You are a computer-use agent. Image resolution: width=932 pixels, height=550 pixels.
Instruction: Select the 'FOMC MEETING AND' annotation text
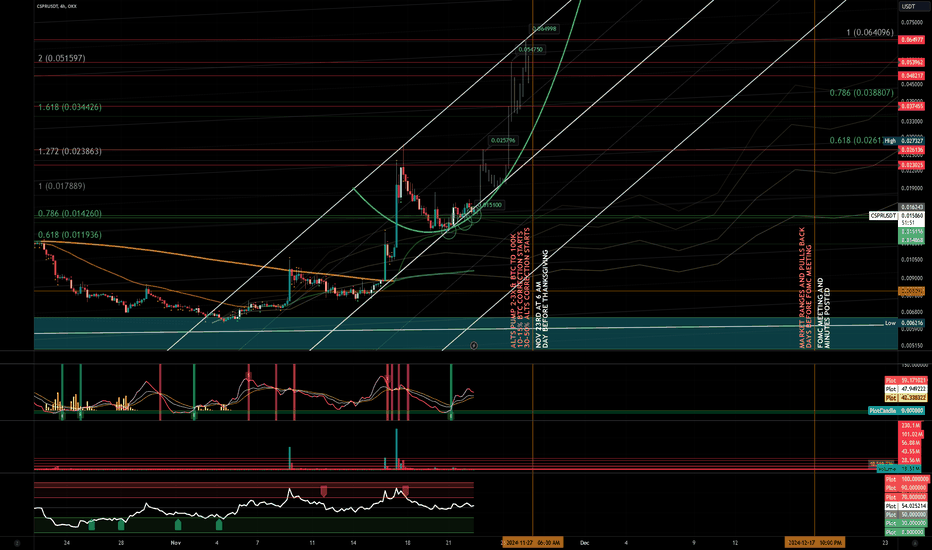point(821,313)
